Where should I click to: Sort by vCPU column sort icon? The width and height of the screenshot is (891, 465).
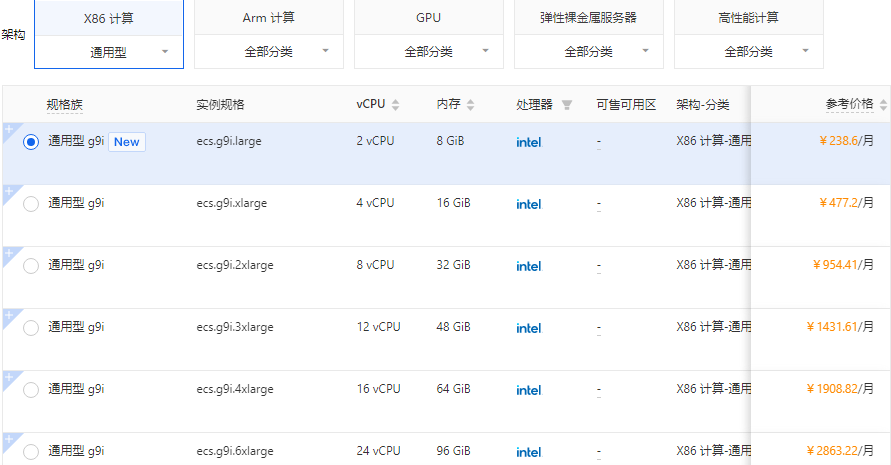click(395, 105)
